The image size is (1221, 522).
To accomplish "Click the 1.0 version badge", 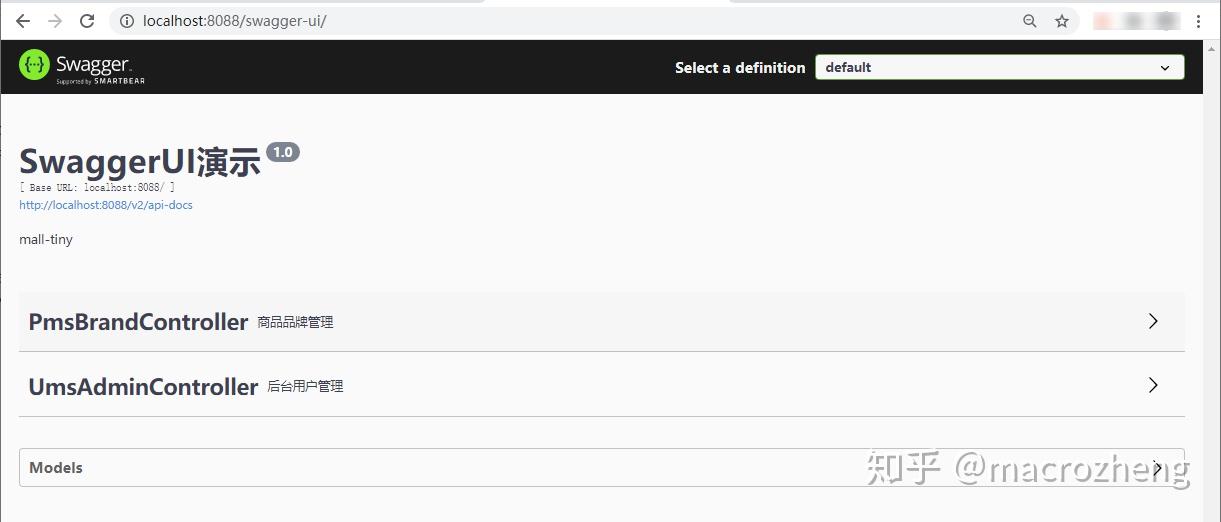I will click(283, 152).
